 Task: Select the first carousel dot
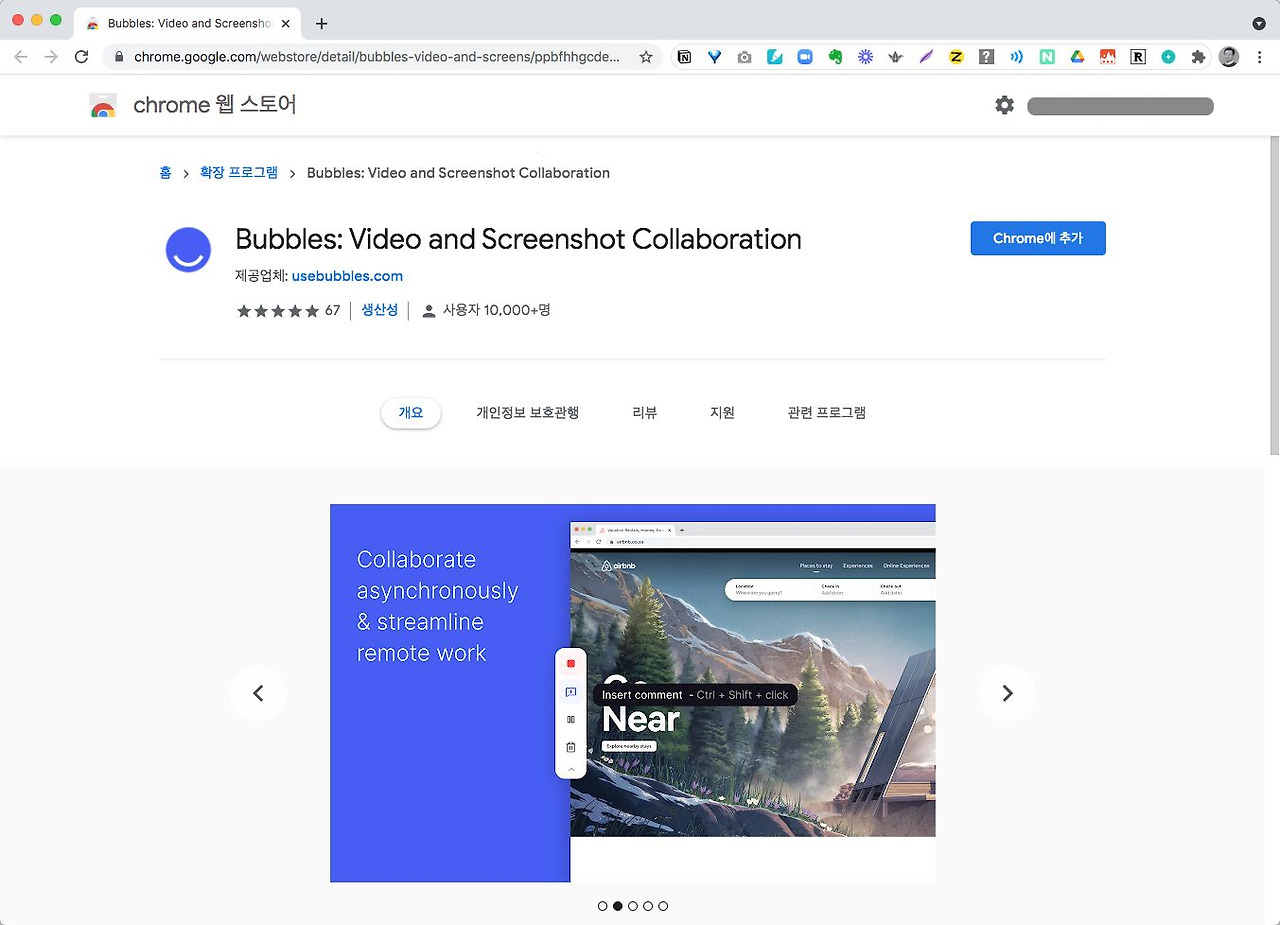[602, 906]
